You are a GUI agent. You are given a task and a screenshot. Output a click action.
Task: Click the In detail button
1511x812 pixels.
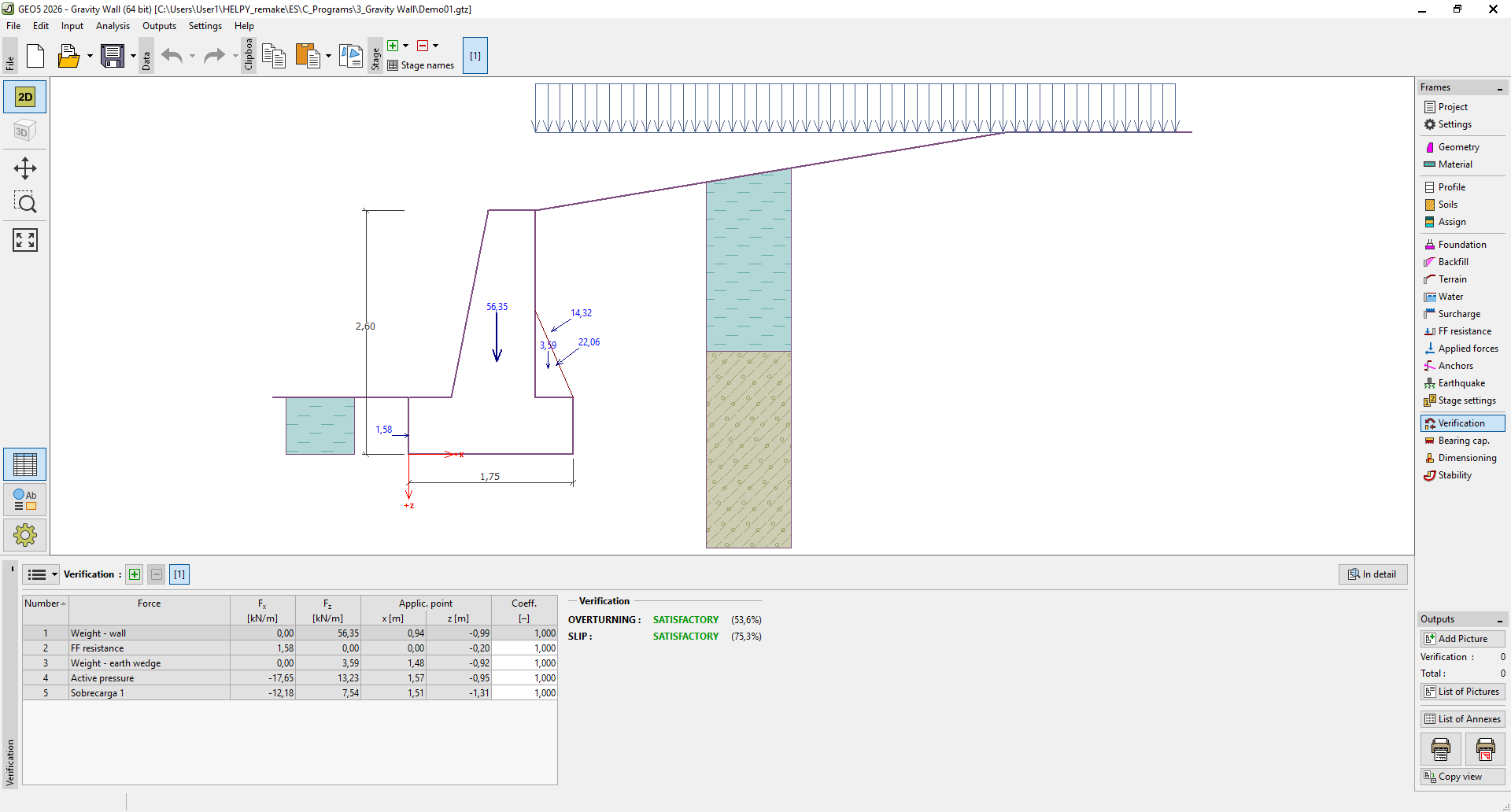click(x=1372, y=574)
